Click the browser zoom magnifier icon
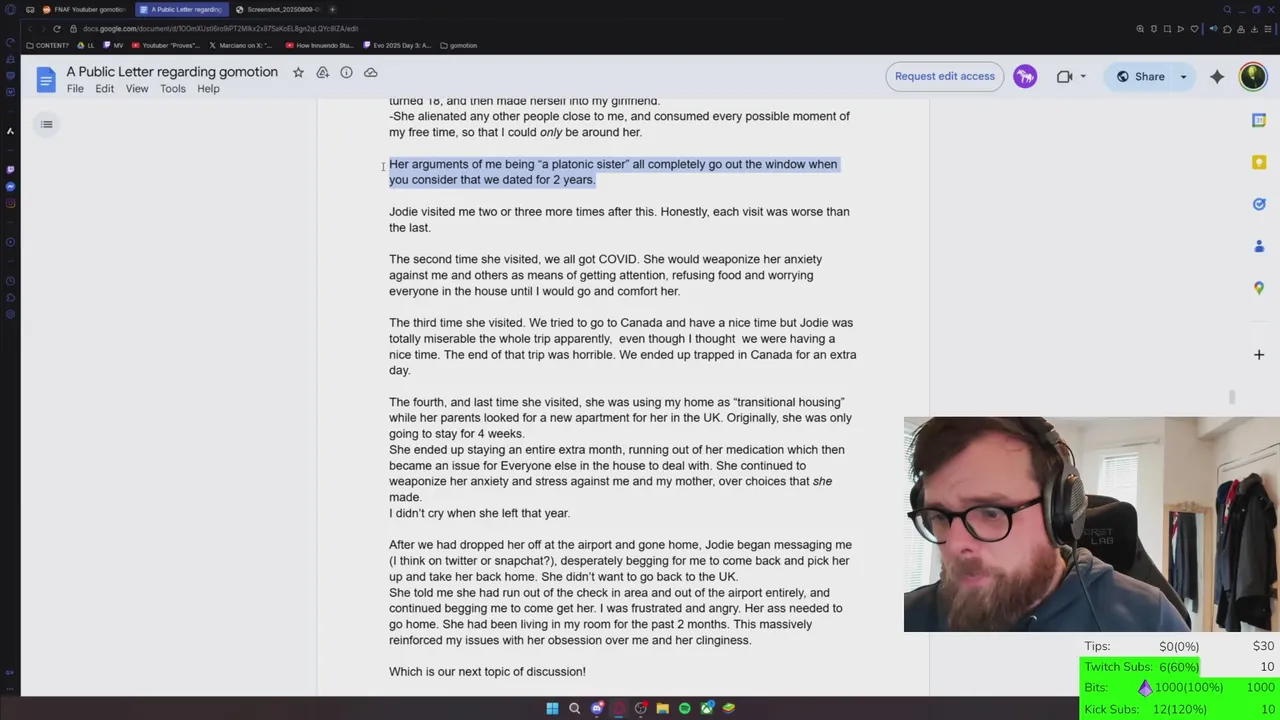Screen dimensions: 1280x720 tap(1140, 29)
